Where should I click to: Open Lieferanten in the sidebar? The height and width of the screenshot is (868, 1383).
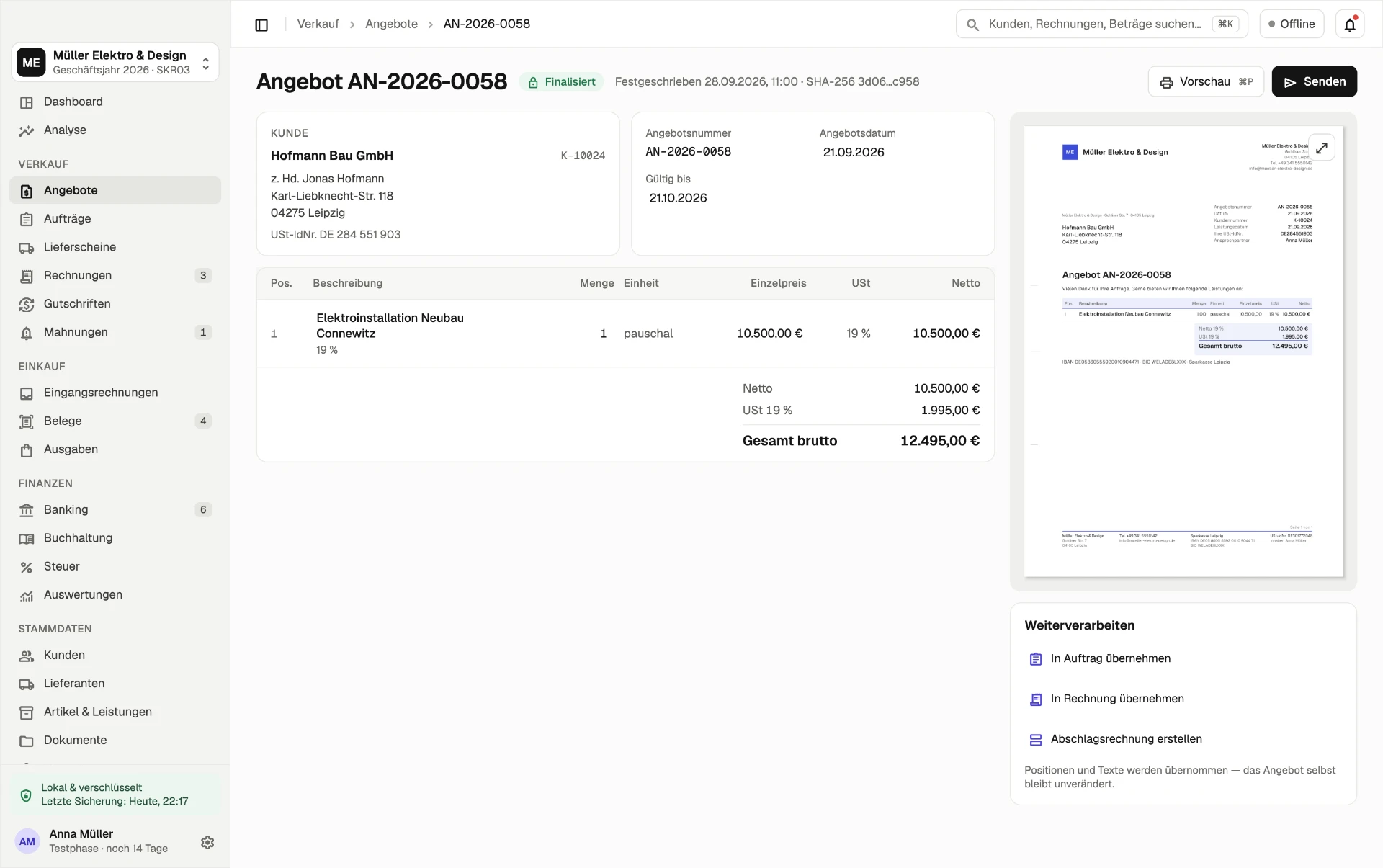(x=115, y=684)
